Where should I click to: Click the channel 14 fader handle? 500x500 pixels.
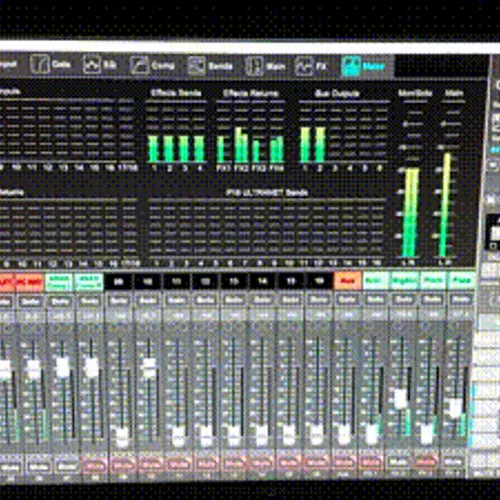coord(262,435)
